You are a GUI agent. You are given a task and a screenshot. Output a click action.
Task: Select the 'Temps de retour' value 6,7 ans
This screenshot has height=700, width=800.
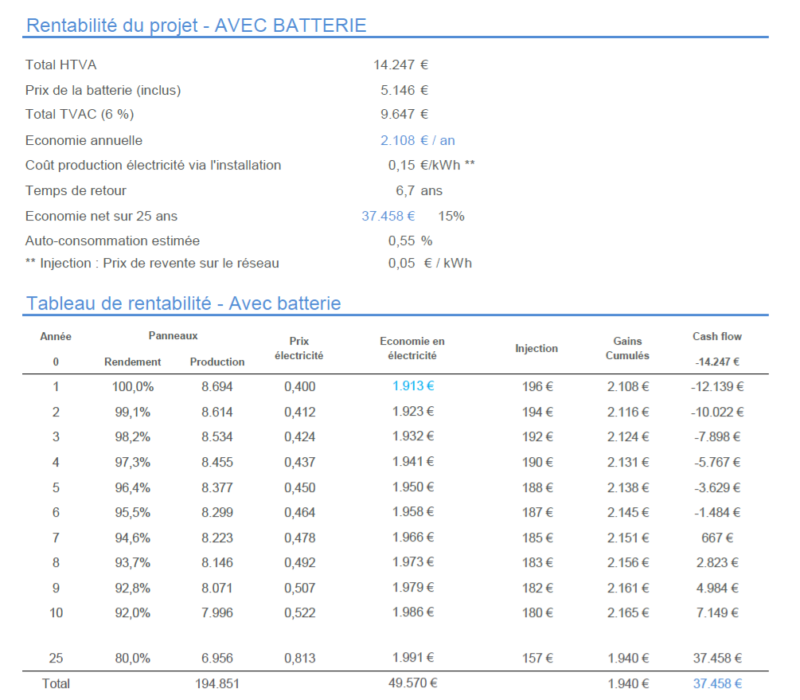point(418,190)
